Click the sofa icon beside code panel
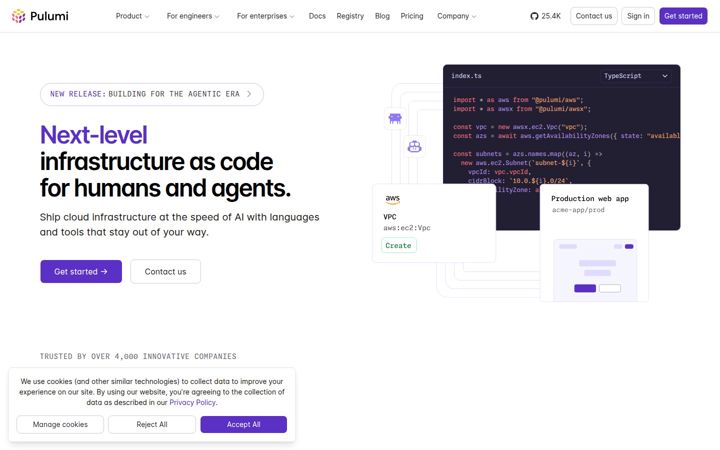 coord(395,118)
